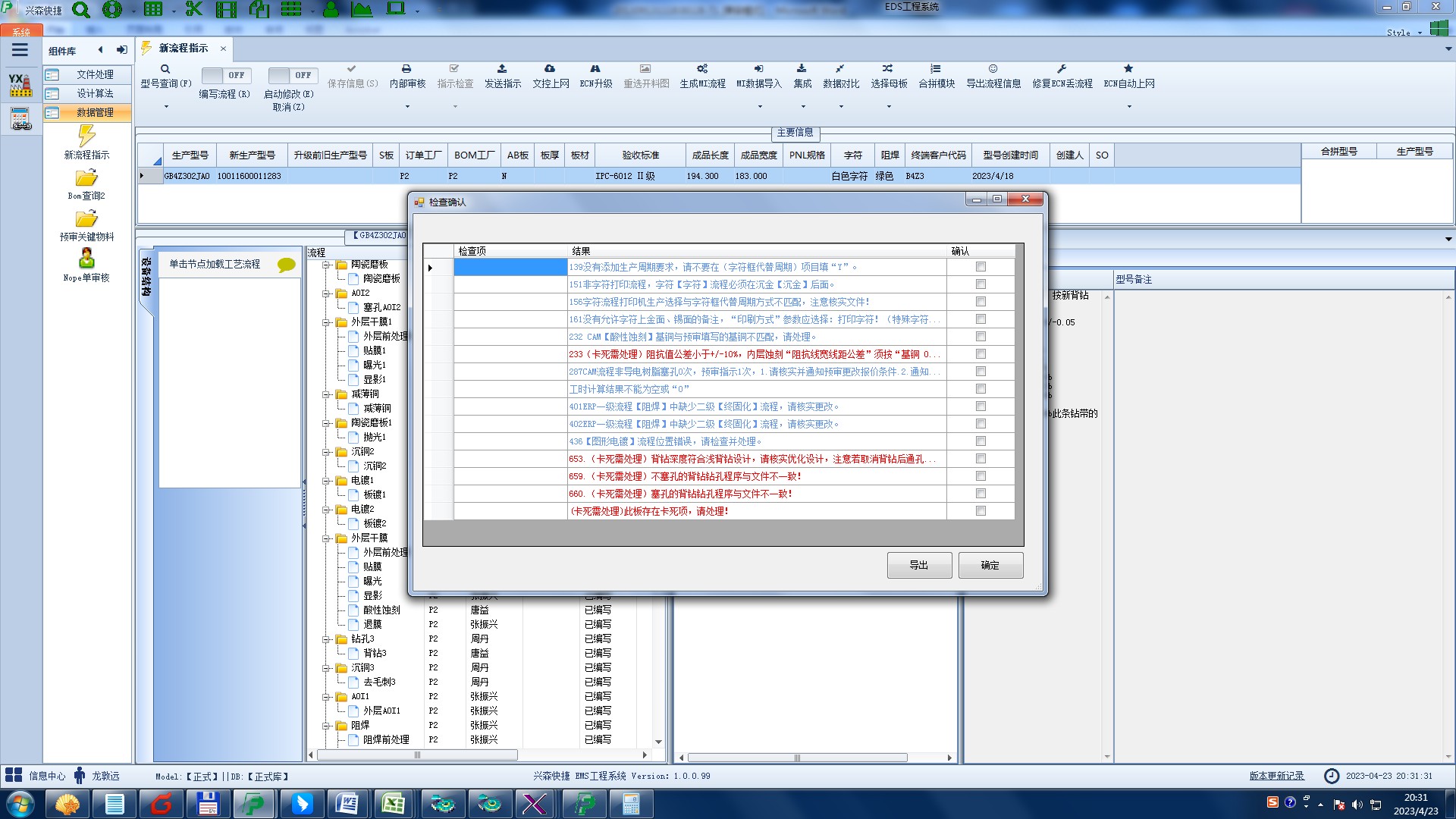1456x819 pixels.
Task: Open the Bom查询2 folder icon
Action: click(86, 178)
